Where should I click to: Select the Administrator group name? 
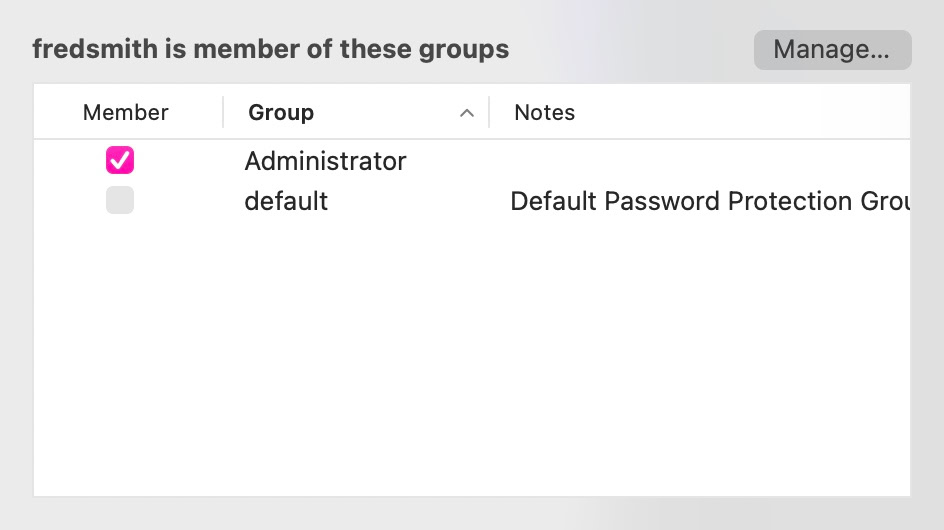(x=325, y=161)
